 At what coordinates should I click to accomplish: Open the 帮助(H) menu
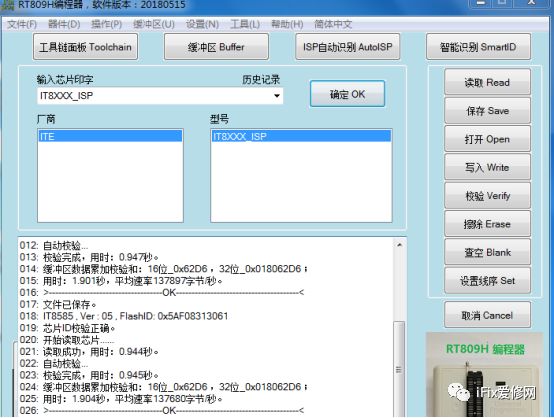pyautogui.click(x=287, y=24)
